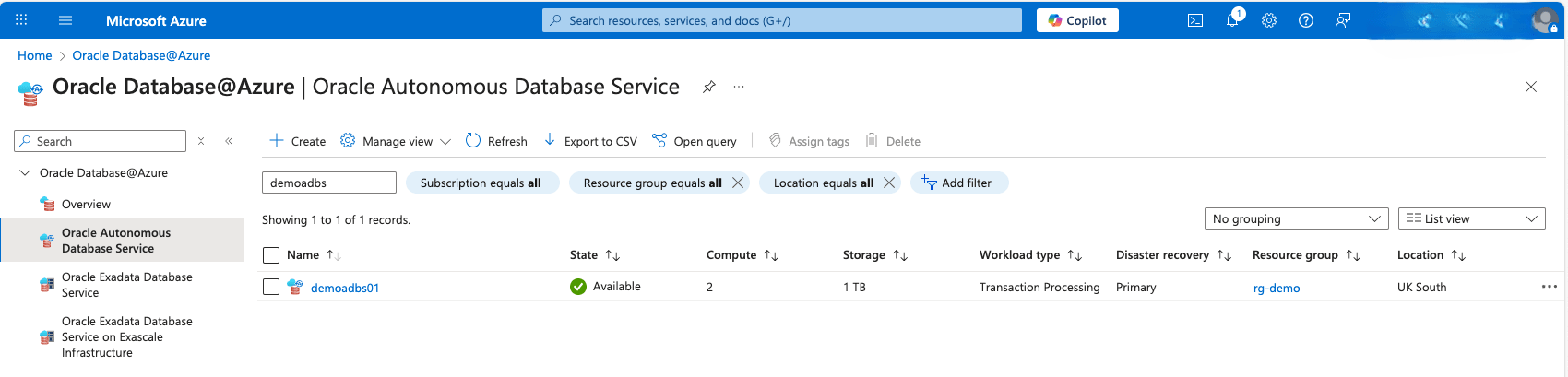This screenshot has height=377, width=1568.
Task: Select the demoadbs01 row checkbox
Action: click(271, 287)
